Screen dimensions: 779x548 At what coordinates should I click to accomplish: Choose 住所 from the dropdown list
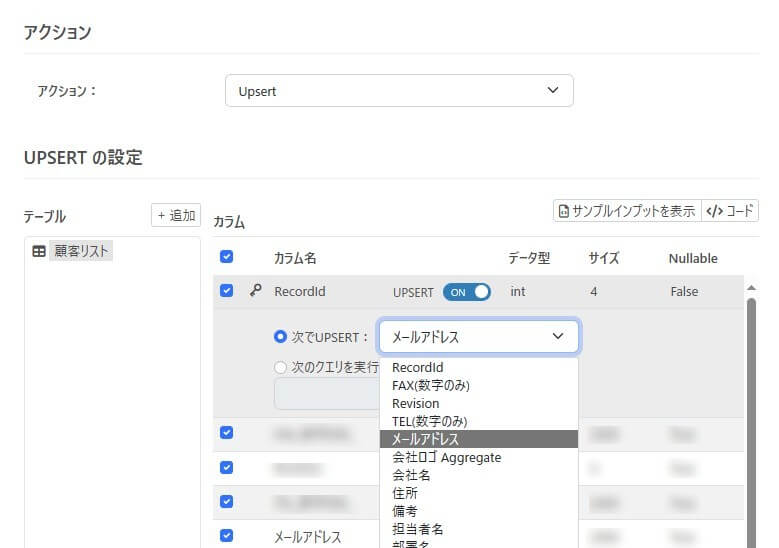click(x=479, y=493)
